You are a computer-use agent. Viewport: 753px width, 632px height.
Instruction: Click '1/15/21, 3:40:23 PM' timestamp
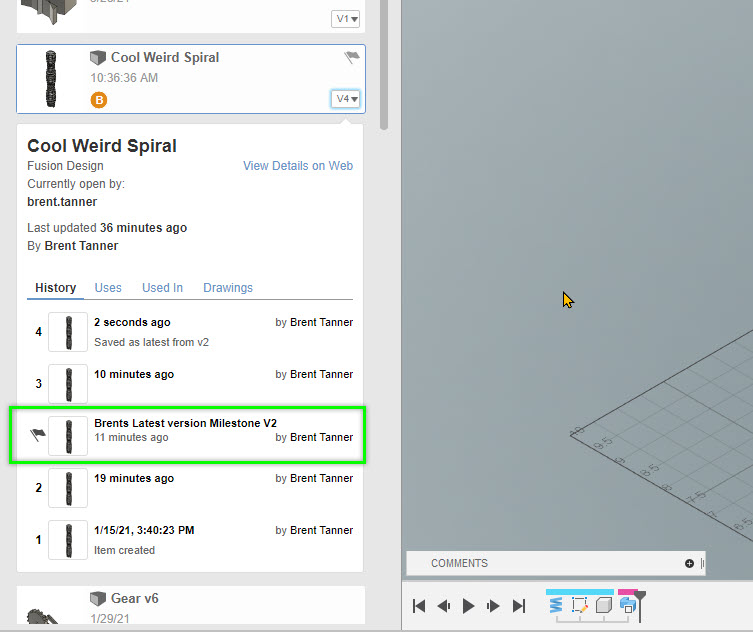click(x=144, y=530)
